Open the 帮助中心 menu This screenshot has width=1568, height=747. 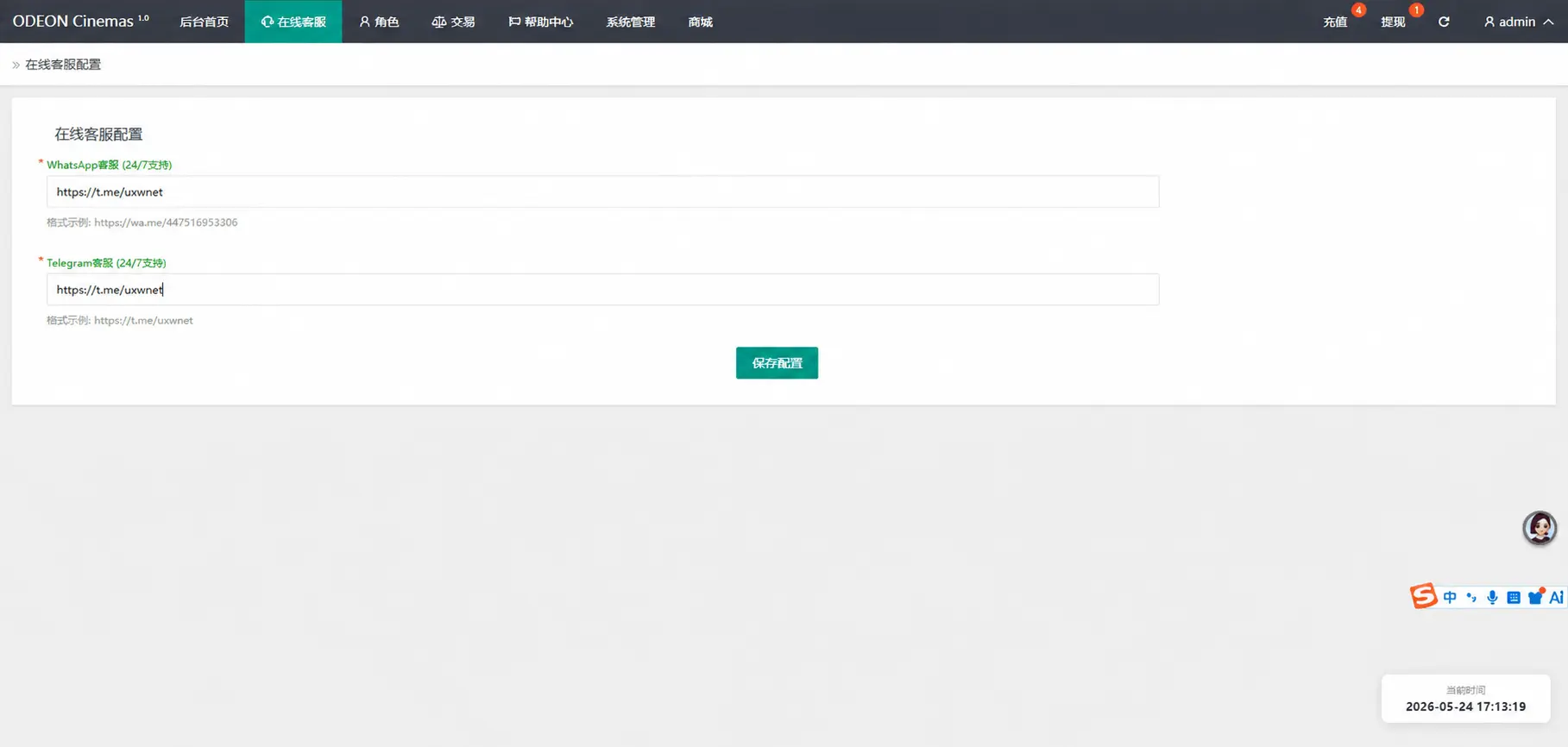(540, 22)
